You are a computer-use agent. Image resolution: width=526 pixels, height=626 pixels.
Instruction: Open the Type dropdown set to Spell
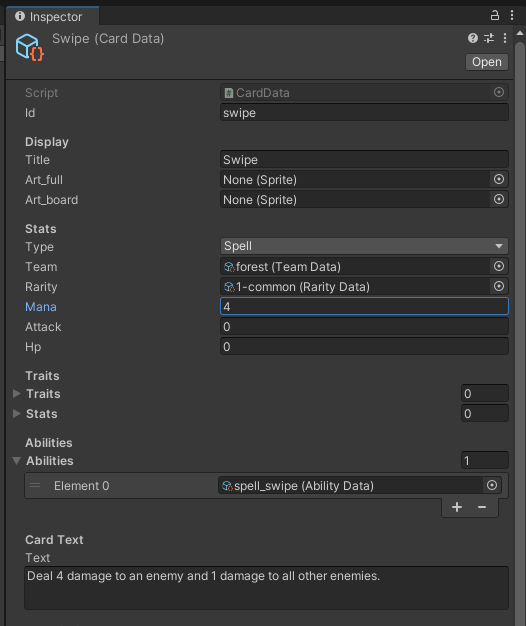(364, 246)
